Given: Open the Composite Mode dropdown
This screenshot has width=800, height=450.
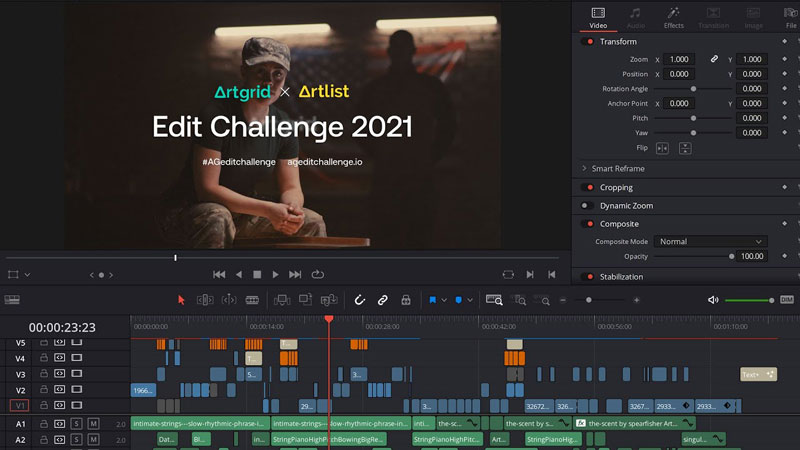Looking at the screenshot, I should coord(710,241).
